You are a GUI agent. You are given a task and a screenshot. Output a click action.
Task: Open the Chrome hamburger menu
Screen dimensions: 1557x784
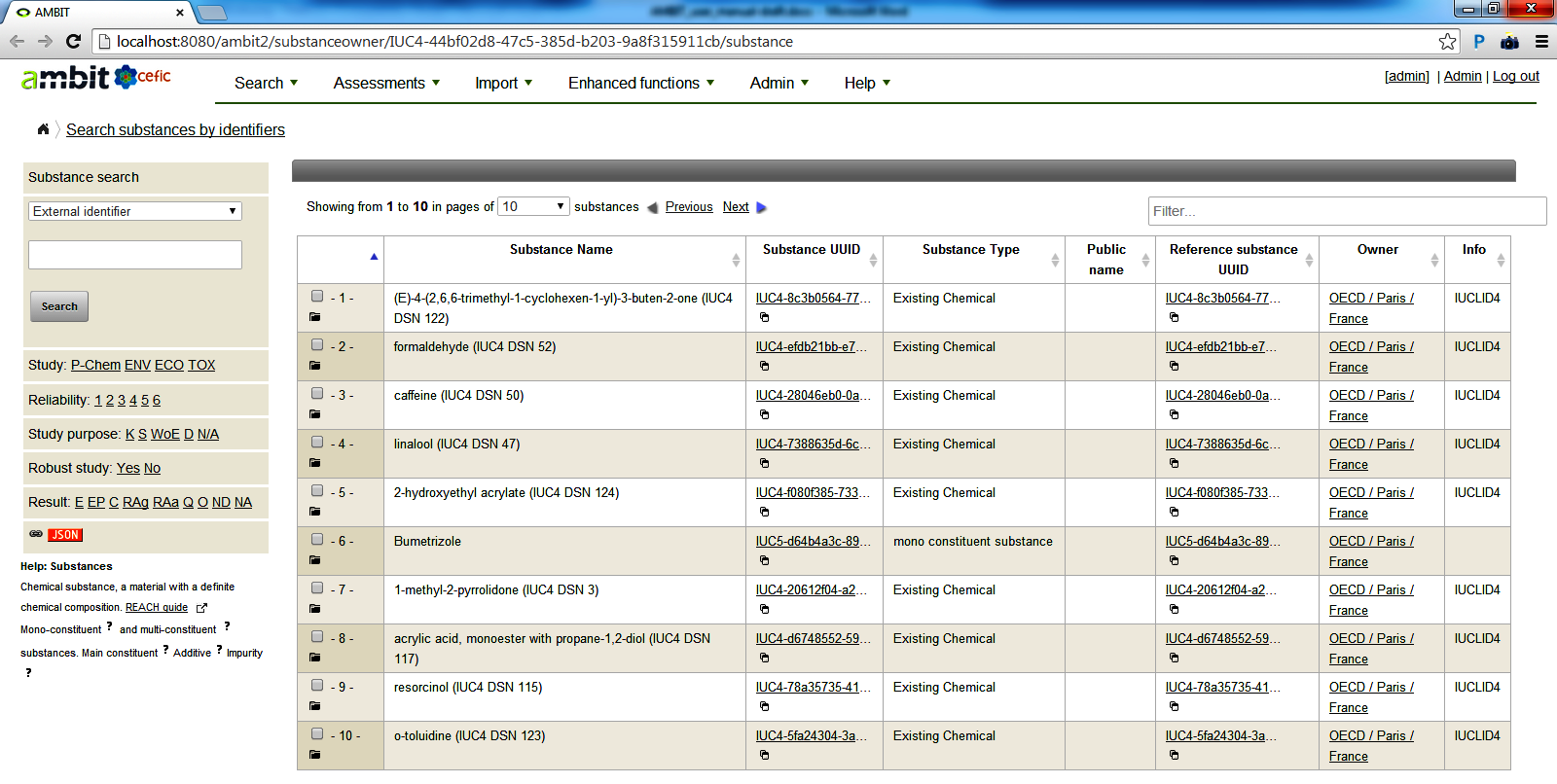pos(1541,42)
